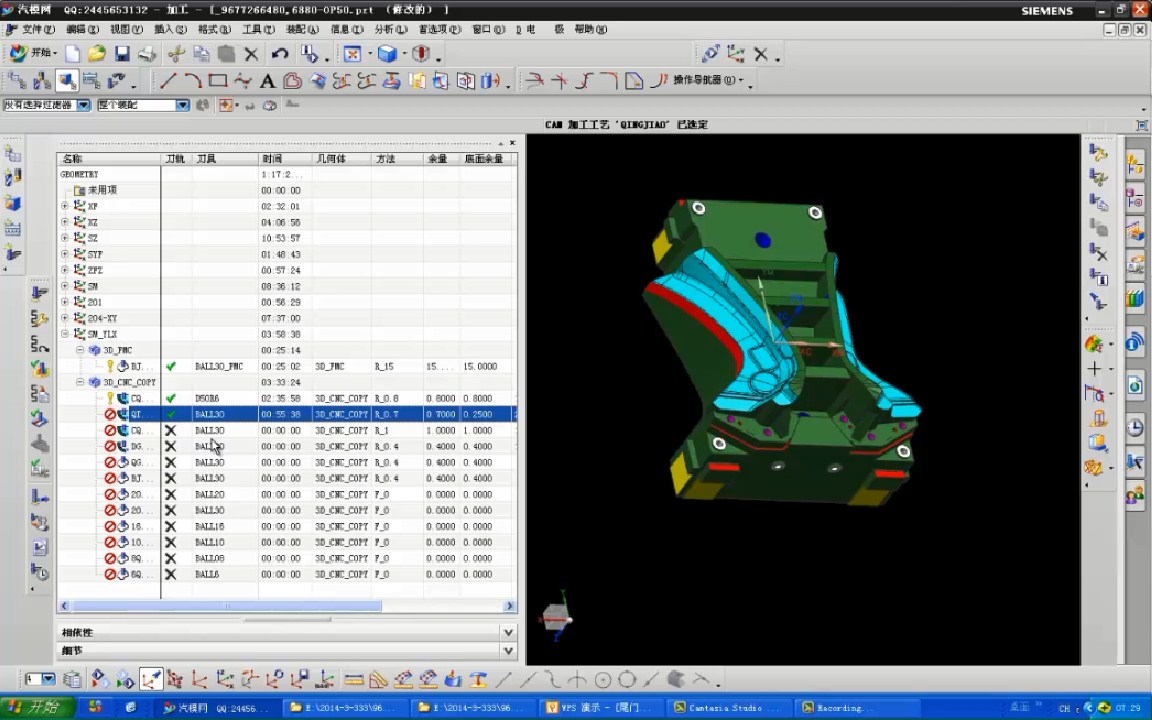Select the Arc curve tool

pyautogui.click(x=192, y=81)
